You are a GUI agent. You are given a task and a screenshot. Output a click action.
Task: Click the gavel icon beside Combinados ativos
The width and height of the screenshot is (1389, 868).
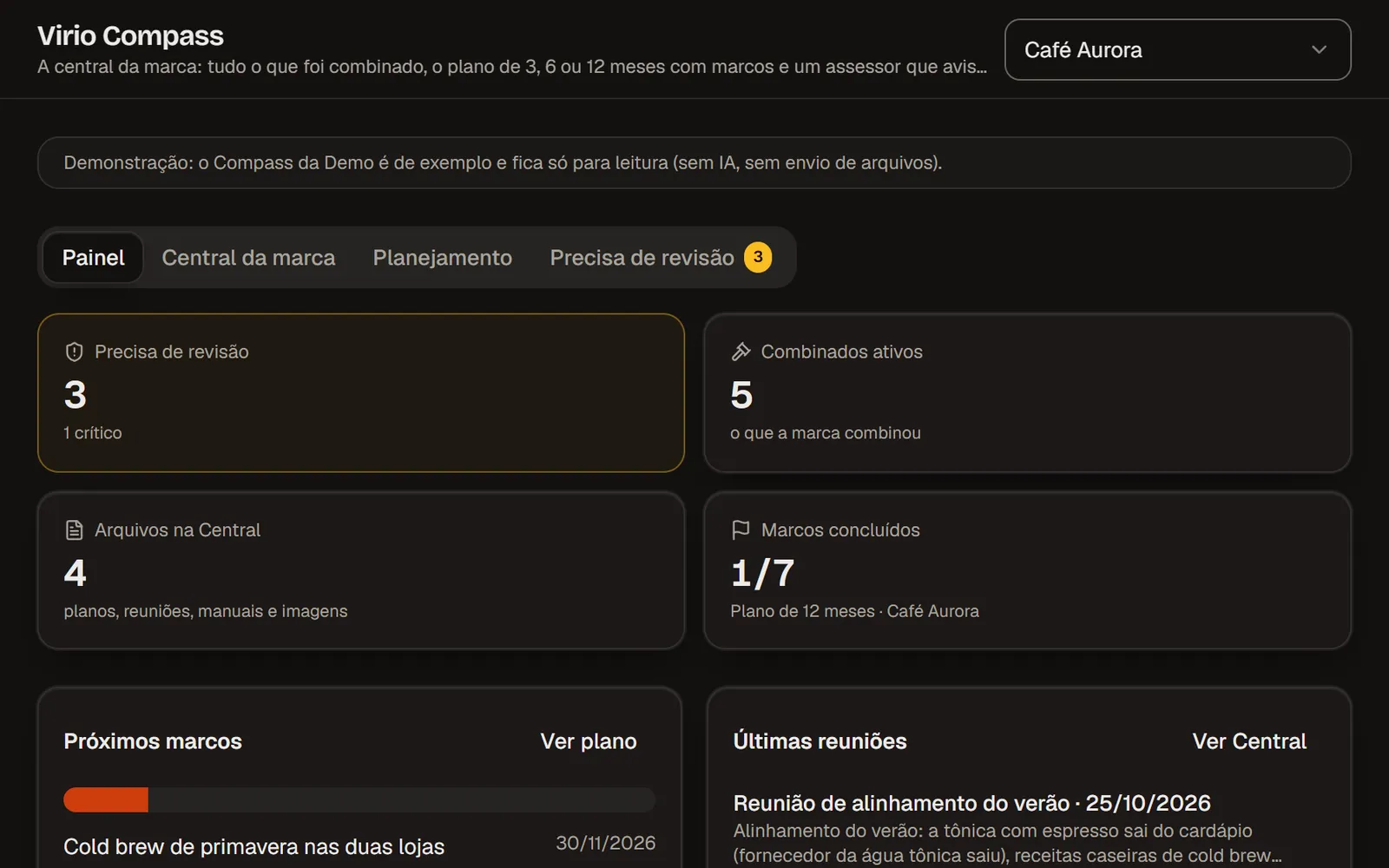click(x=741, y=352)
